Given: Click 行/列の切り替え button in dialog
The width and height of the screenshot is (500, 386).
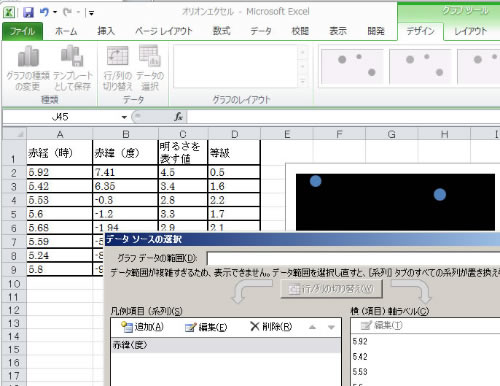Looking at the screenshot, I should point(331,289).
